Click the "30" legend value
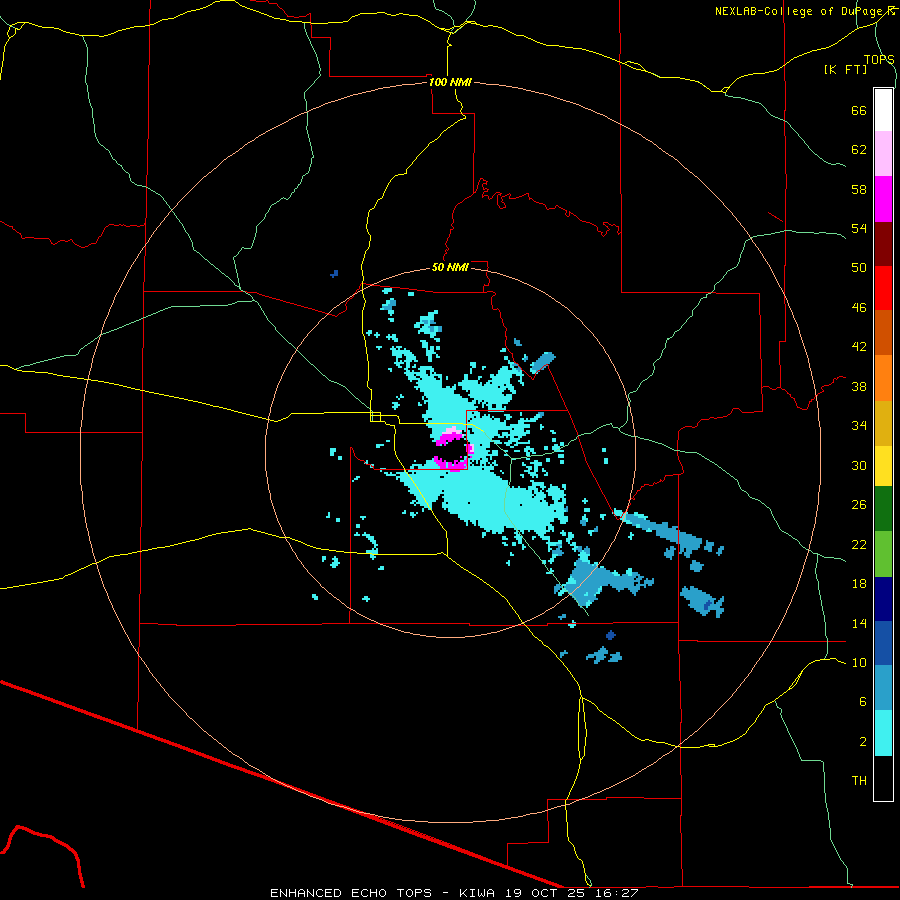 [859, 465]
